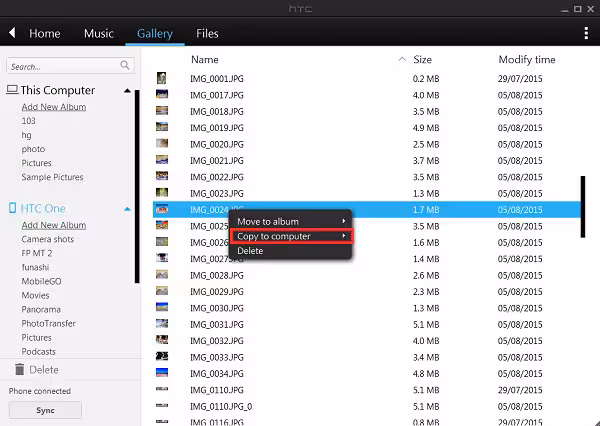
Task: Open the Podcasts album
Action: pos(38,351)
